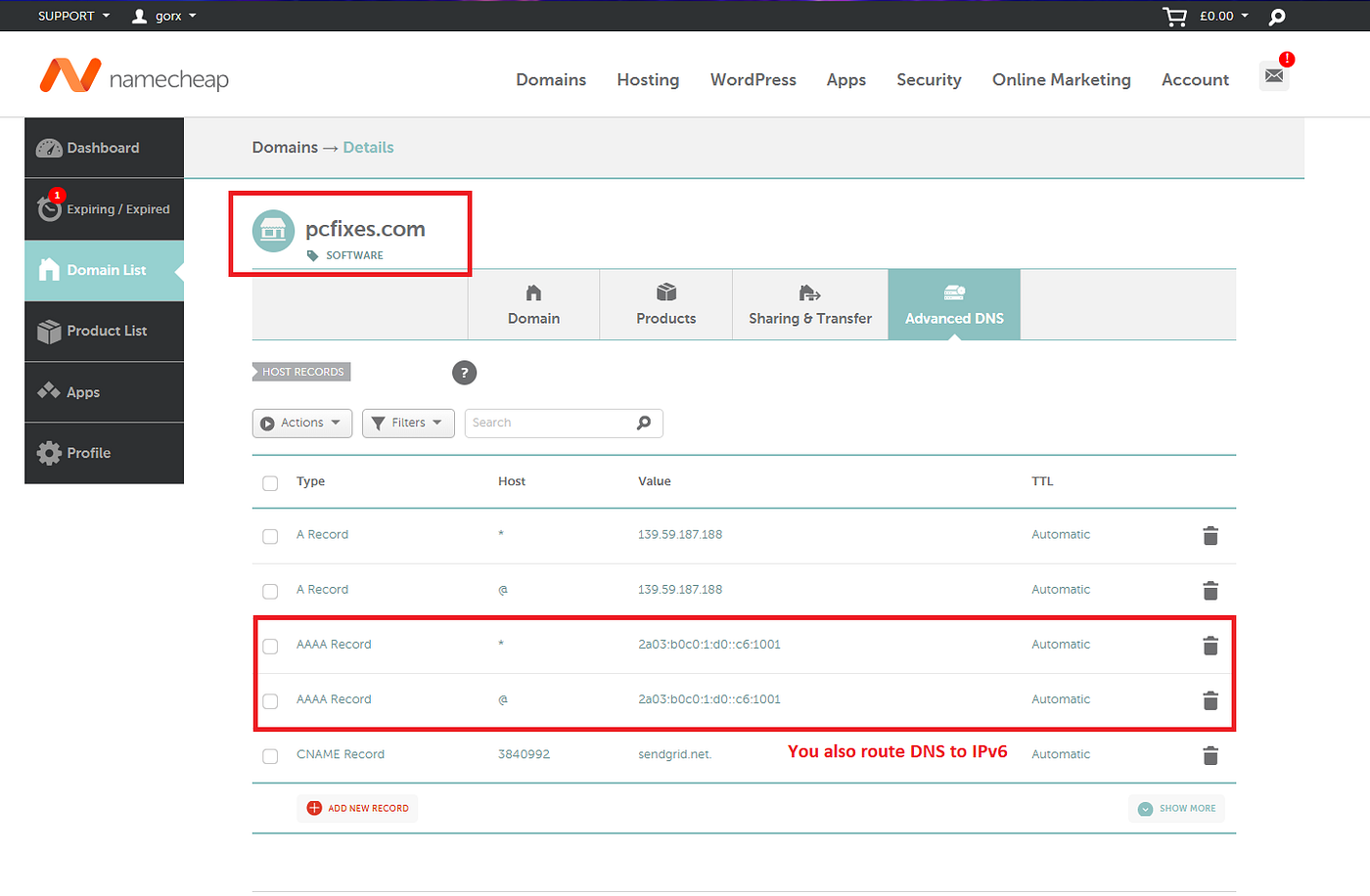Open the shopping cart icon
1370x896 pixels.
pos(1174,17)
